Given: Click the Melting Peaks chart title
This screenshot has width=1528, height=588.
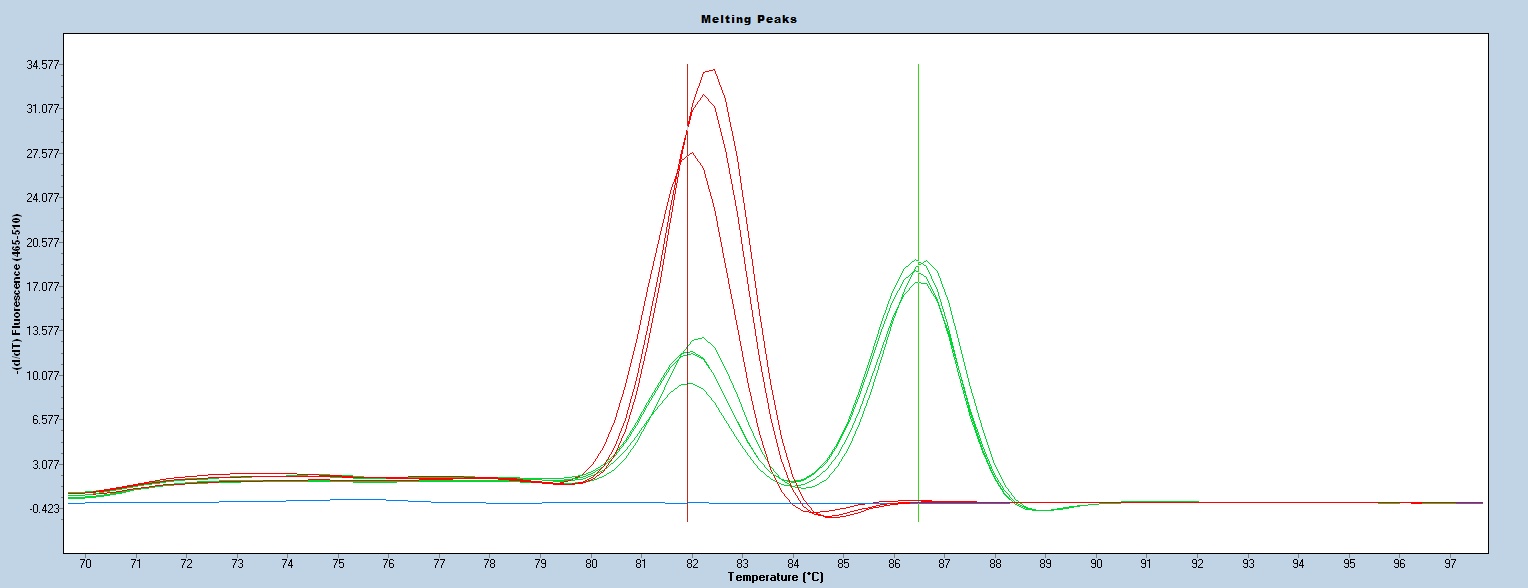Looking at the screenshot, I should pyautogui.click(x=763, y=19).
